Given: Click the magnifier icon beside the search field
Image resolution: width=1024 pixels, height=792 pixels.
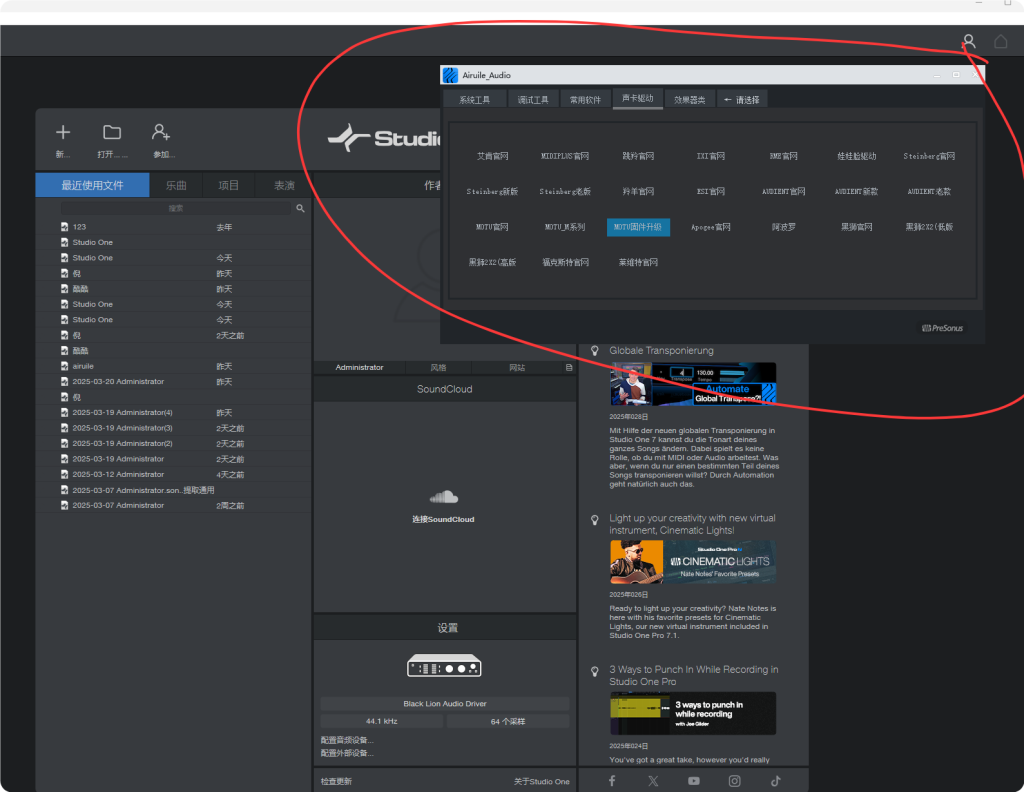Looking at the screenshot, I should 300,208.
